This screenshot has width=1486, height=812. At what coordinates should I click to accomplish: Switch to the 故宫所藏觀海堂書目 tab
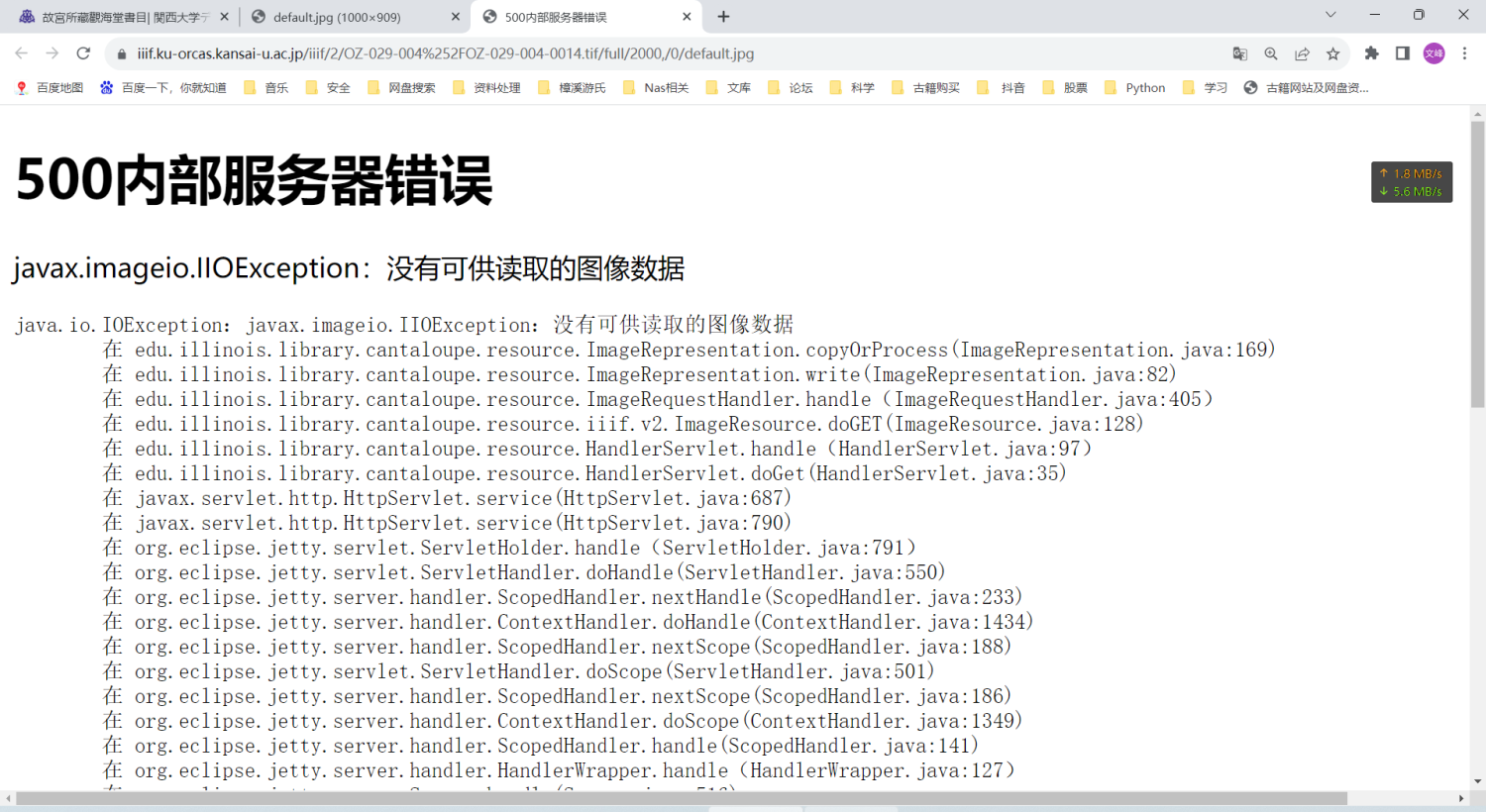pyautogui.click(x=119, y=17)
